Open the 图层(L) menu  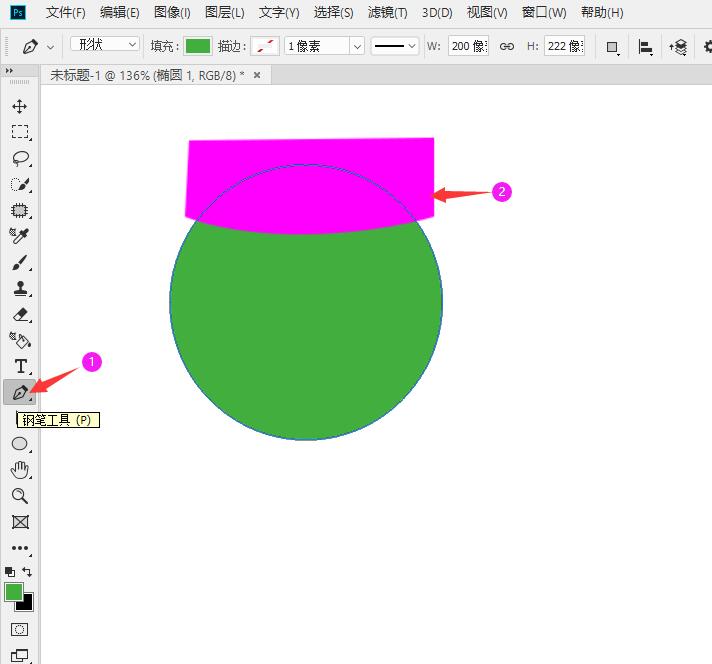tap(224, 13)
